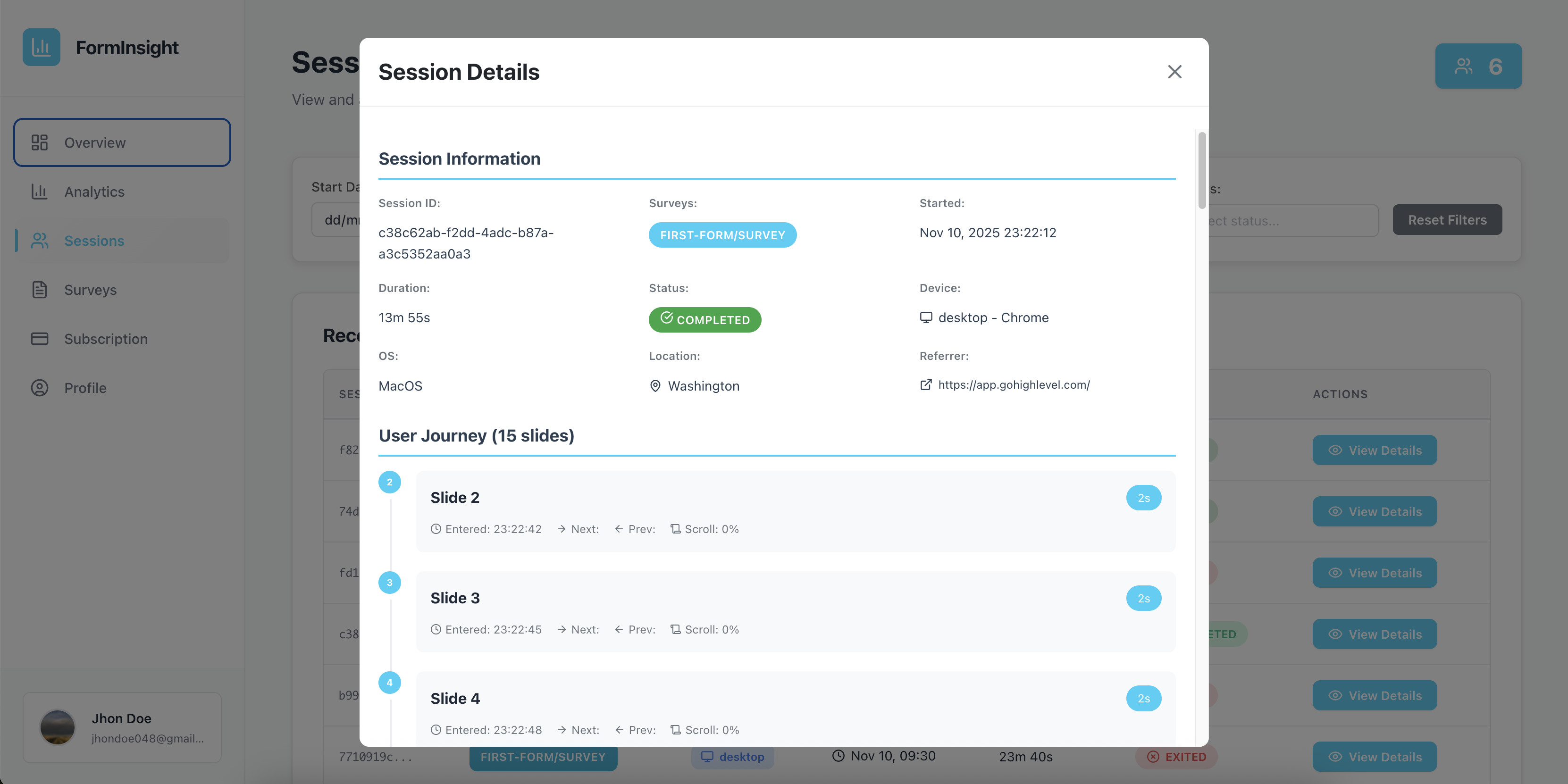Click the FormInsight logo icon
Screen dimensions: 1568x784
(x=41, y=47)
